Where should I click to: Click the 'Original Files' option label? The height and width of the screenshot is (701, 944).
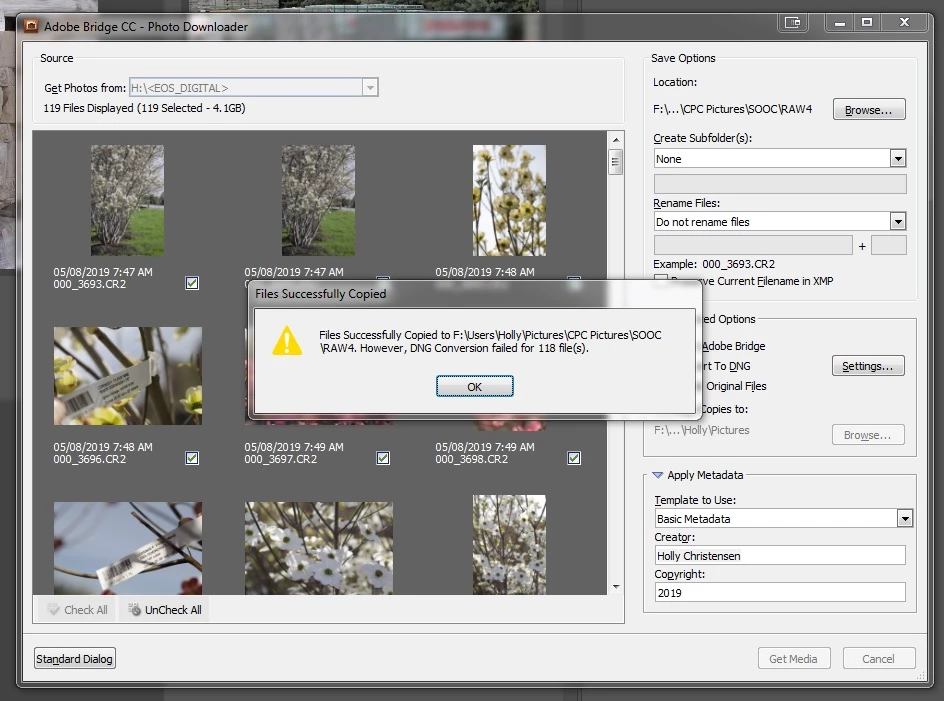pyautogui.click(x=736, y=386)
